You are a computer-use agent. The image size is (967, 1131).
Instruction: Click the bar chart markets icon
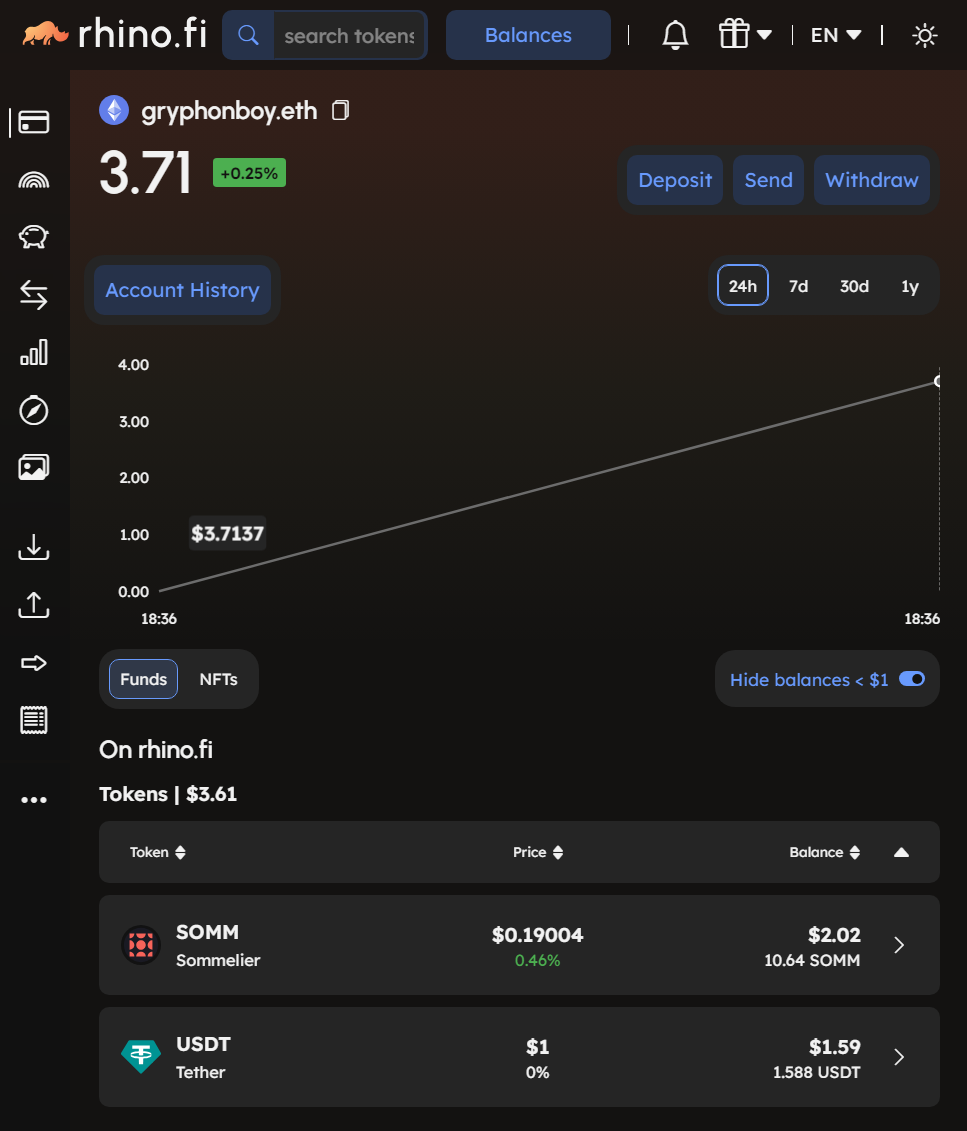pos(33,352)
